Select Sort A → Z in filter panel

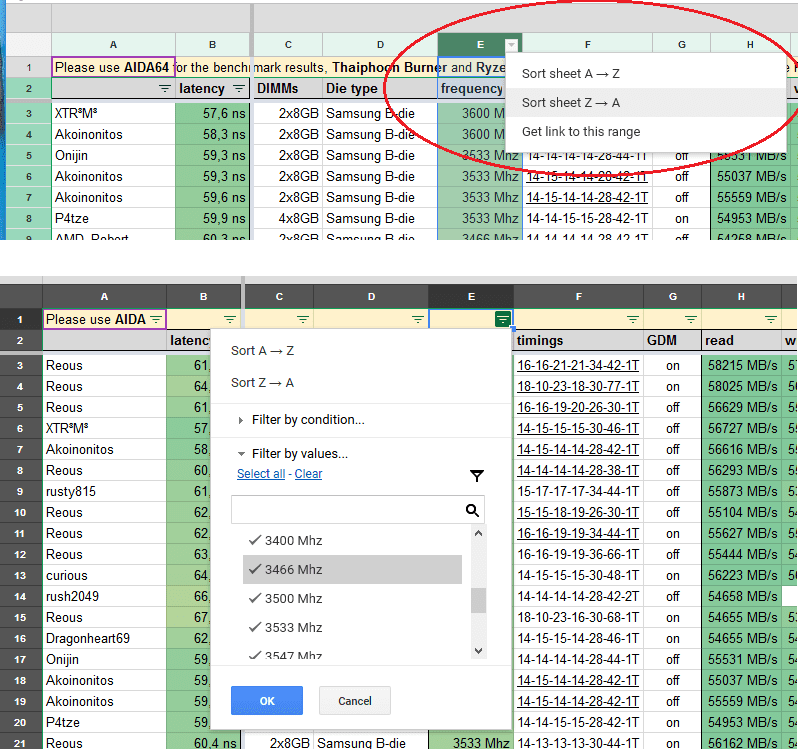click(x=361, y=351)
